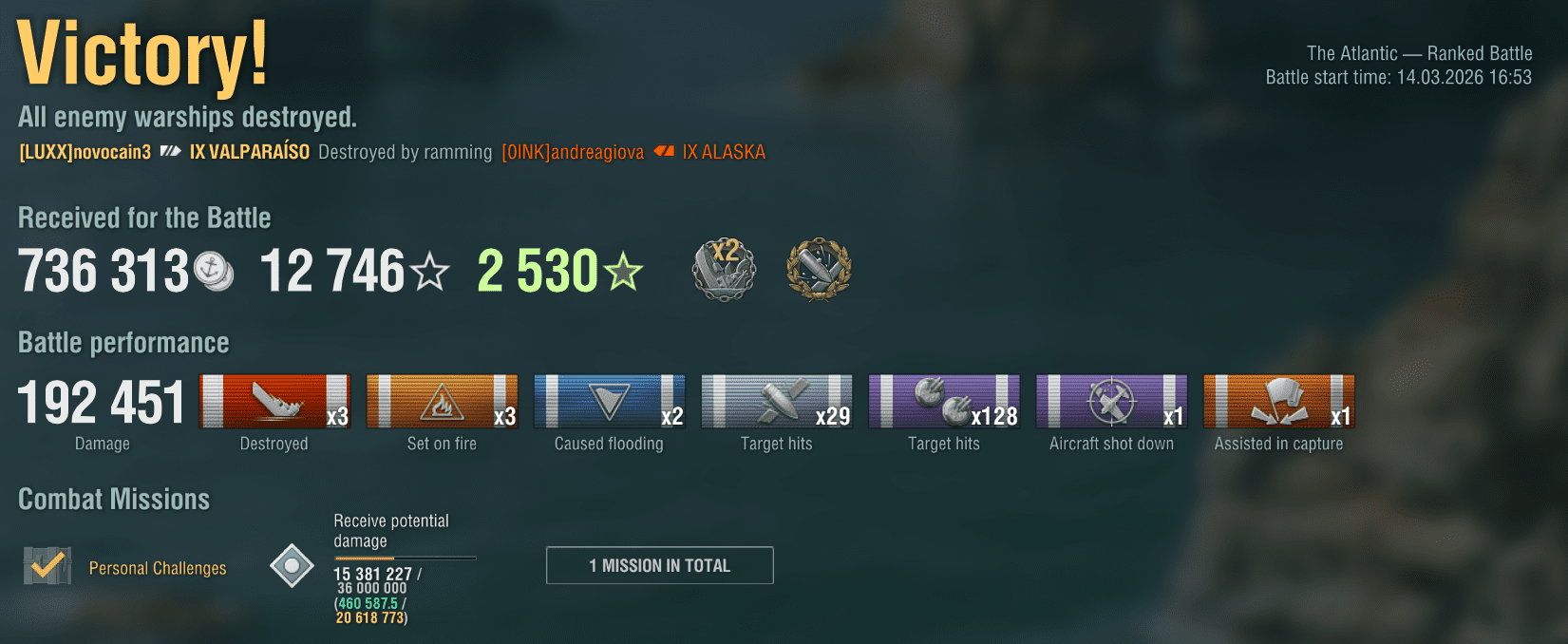Click enemy player [OINK]andreagiova
The width and height of the screenshot is (1568, 644).
click(x=573, y=152)
